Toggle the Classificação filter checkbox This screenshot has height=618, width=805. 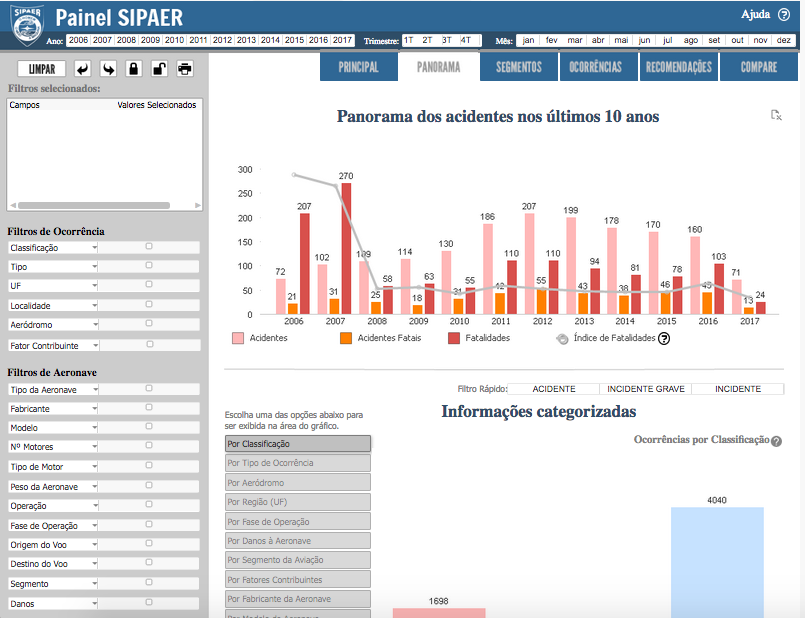149,246
